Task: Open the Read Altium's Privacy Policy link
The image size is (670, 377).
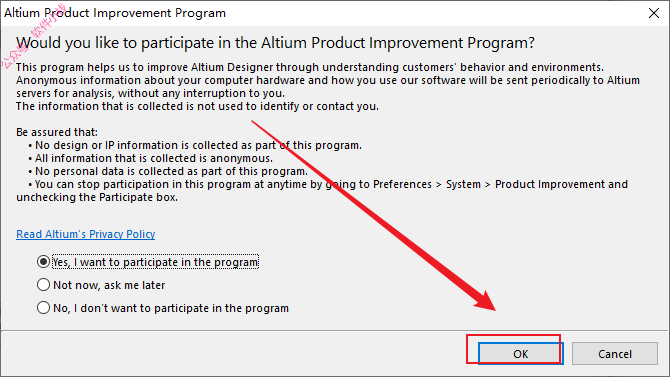Action: click(x=85, y=234)
